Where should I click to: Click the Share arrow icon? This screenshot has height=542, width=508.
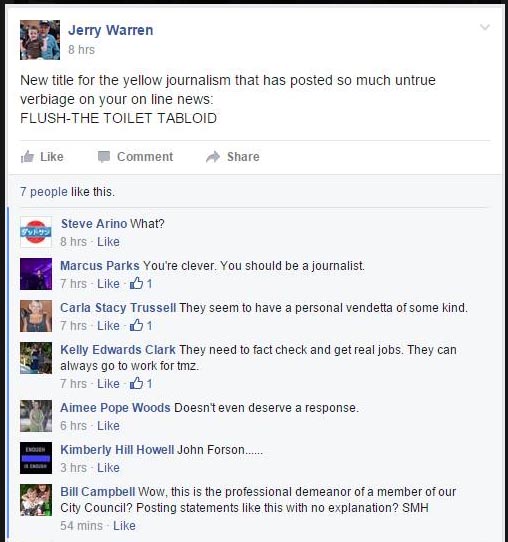213,157
